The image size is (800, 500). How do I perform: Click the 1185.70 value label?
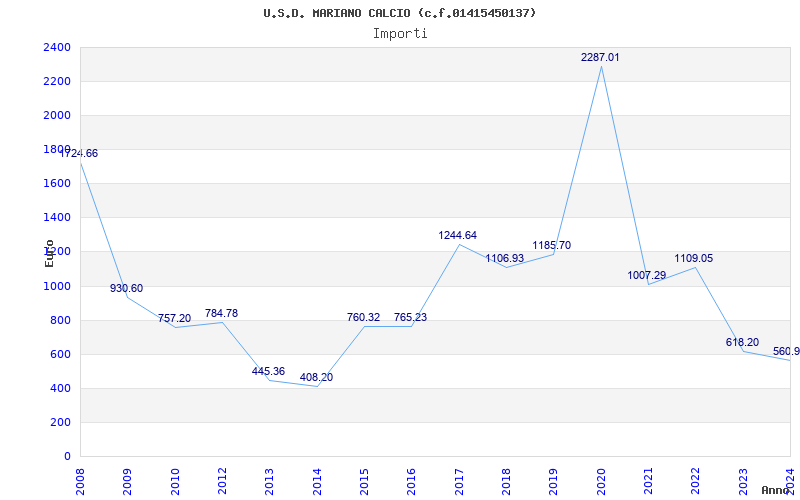pyautogui.click(x=552, y=245)
